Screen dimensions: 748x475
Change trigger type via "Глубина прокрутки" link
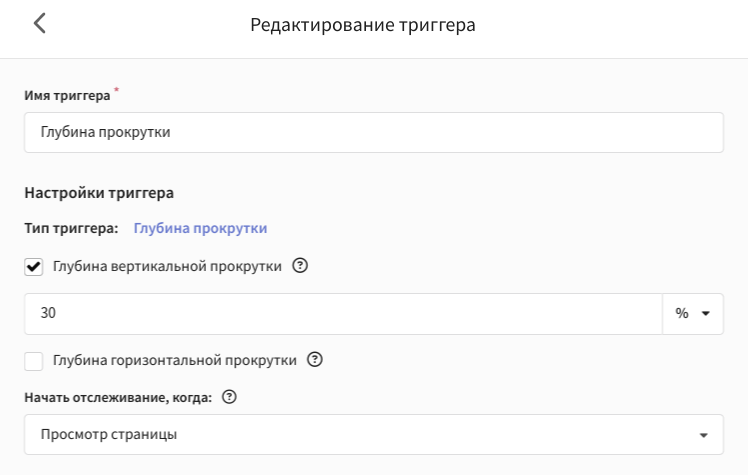coord(200,228)
